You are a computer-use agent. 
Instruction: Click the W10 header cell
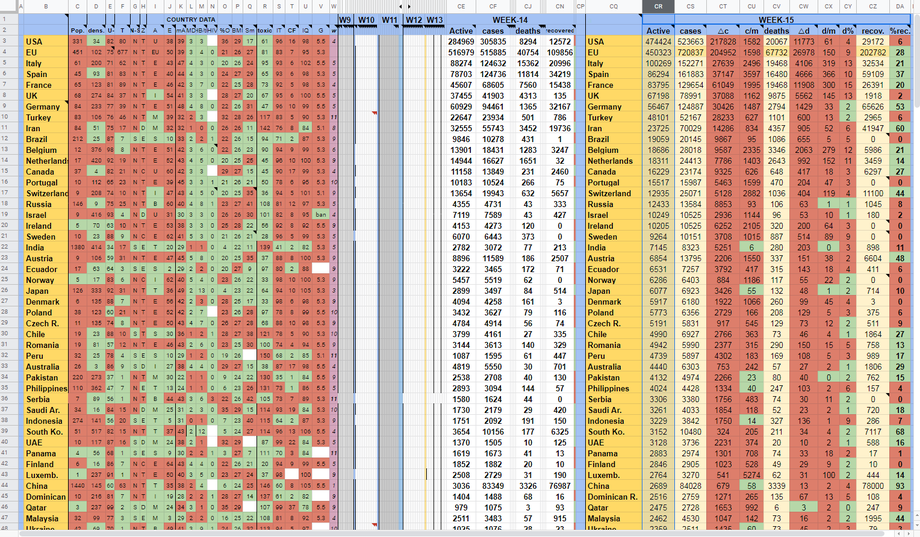tap(366, 19)
